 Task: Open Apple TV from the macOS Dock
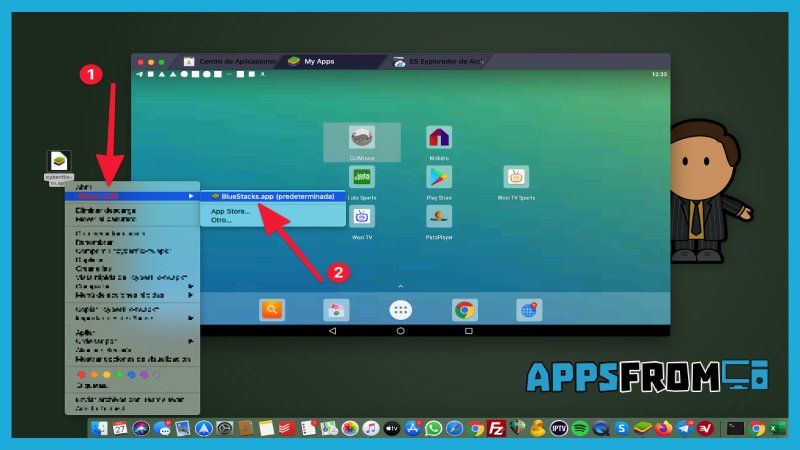tap(392, 428)
